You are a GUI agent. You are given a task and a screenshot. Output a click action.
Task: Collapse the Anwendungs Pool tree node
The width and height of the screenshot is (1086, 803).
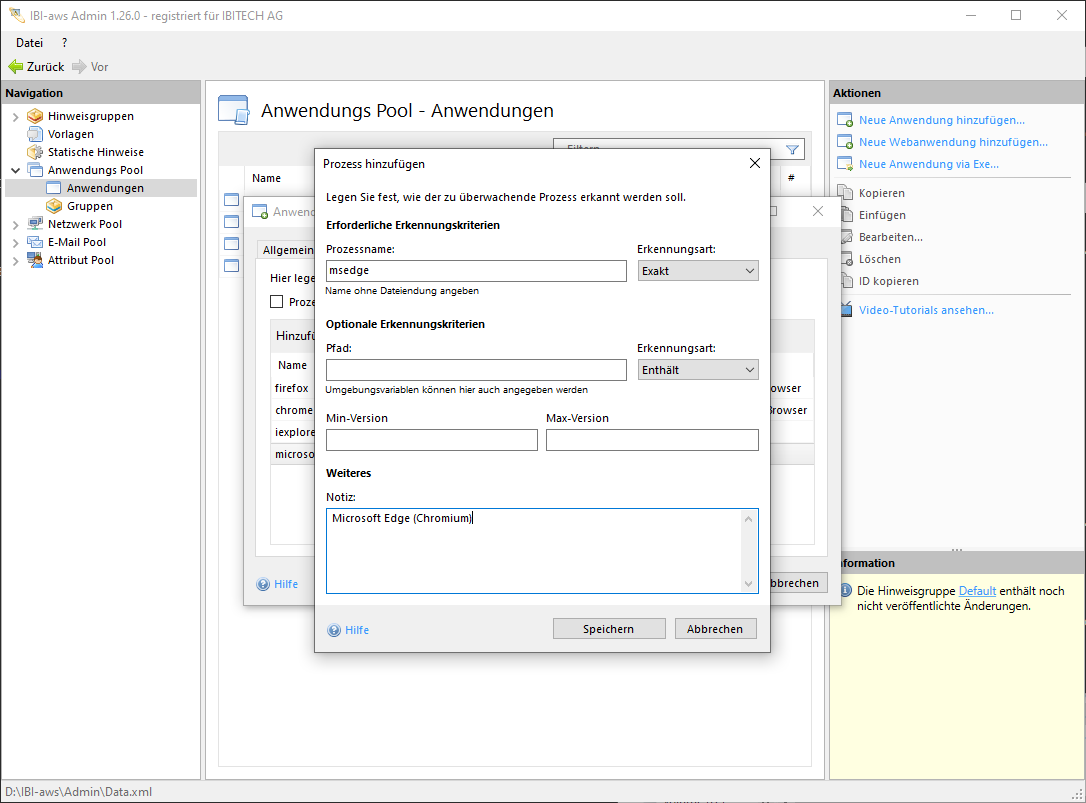tap(15, 170)
